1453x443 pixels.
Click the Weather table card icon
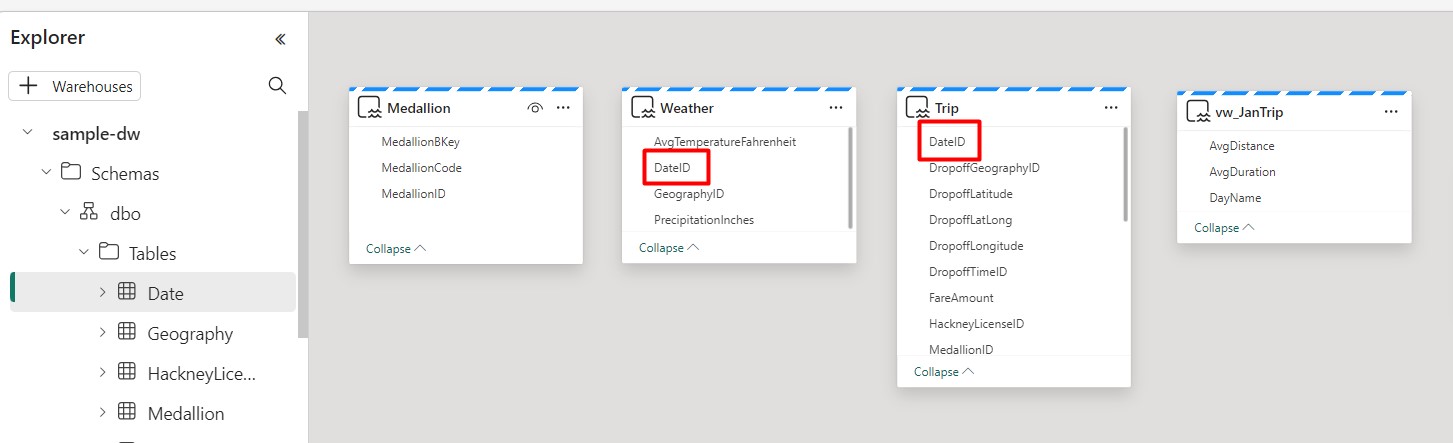(643, 108)
